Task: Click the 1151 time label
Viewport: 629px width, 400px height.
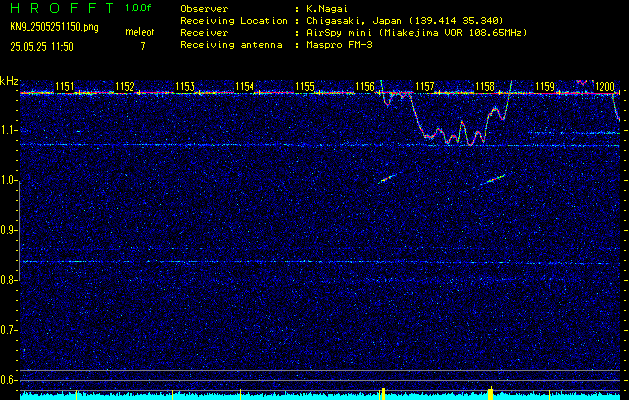Action: [65, 86]
